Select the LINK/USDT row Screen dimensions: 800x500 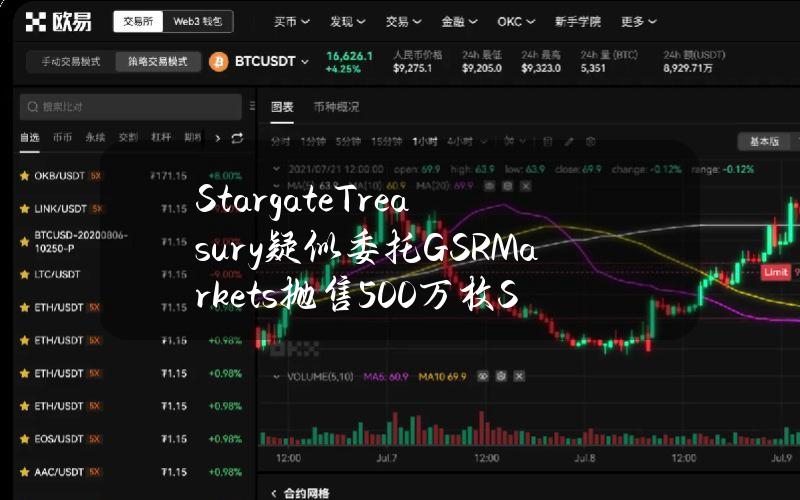click(131, 209)
